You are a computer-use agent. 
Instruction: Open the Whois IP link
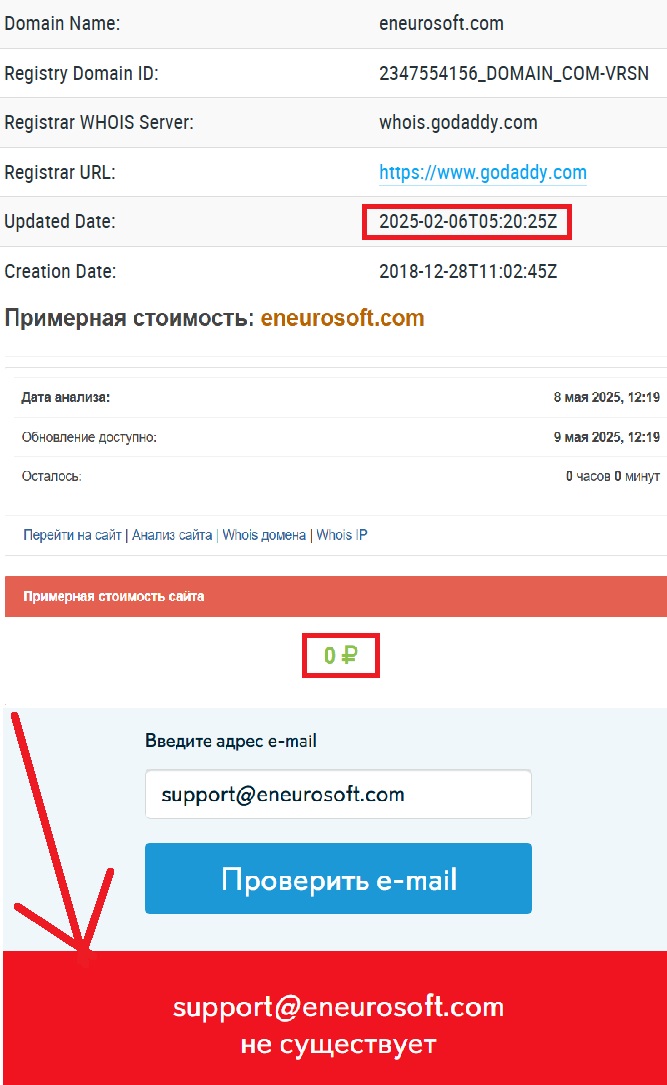click(x=342, y=535)
